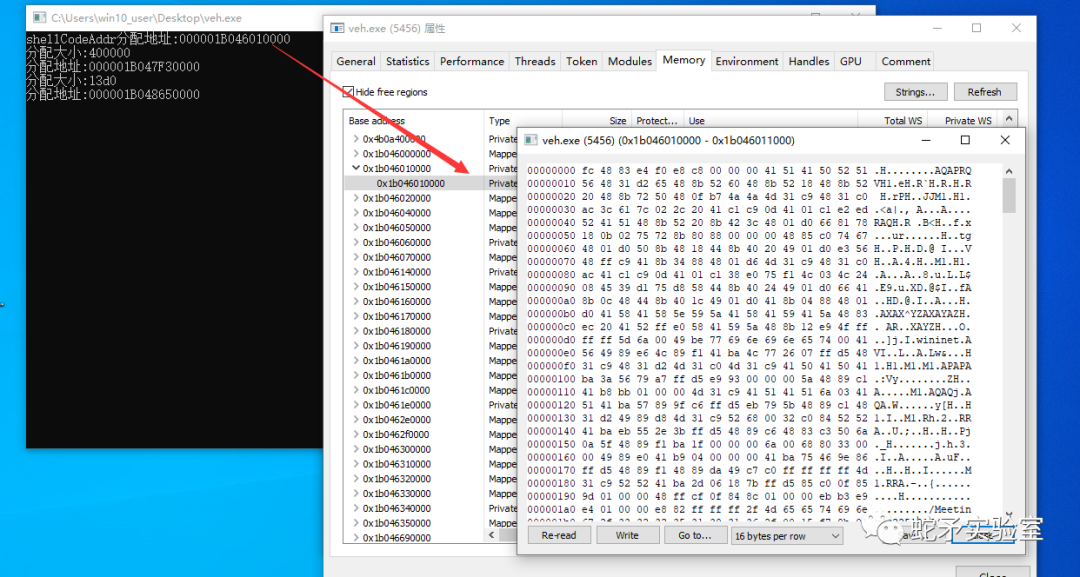
Task: Click the Strings... button
Action: (915, 91)
